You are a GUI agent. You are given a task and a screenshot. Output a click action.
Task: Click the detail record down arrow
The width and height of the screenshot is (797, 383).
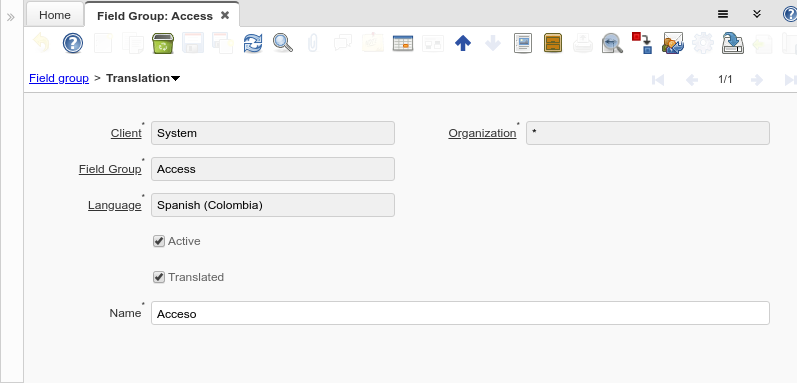coord(493,43)
